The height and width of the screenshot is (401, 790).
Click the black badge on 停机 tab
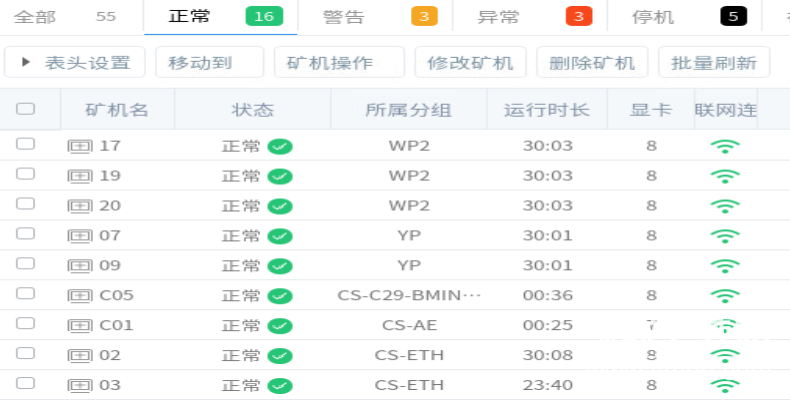click(x=734, y=17)
